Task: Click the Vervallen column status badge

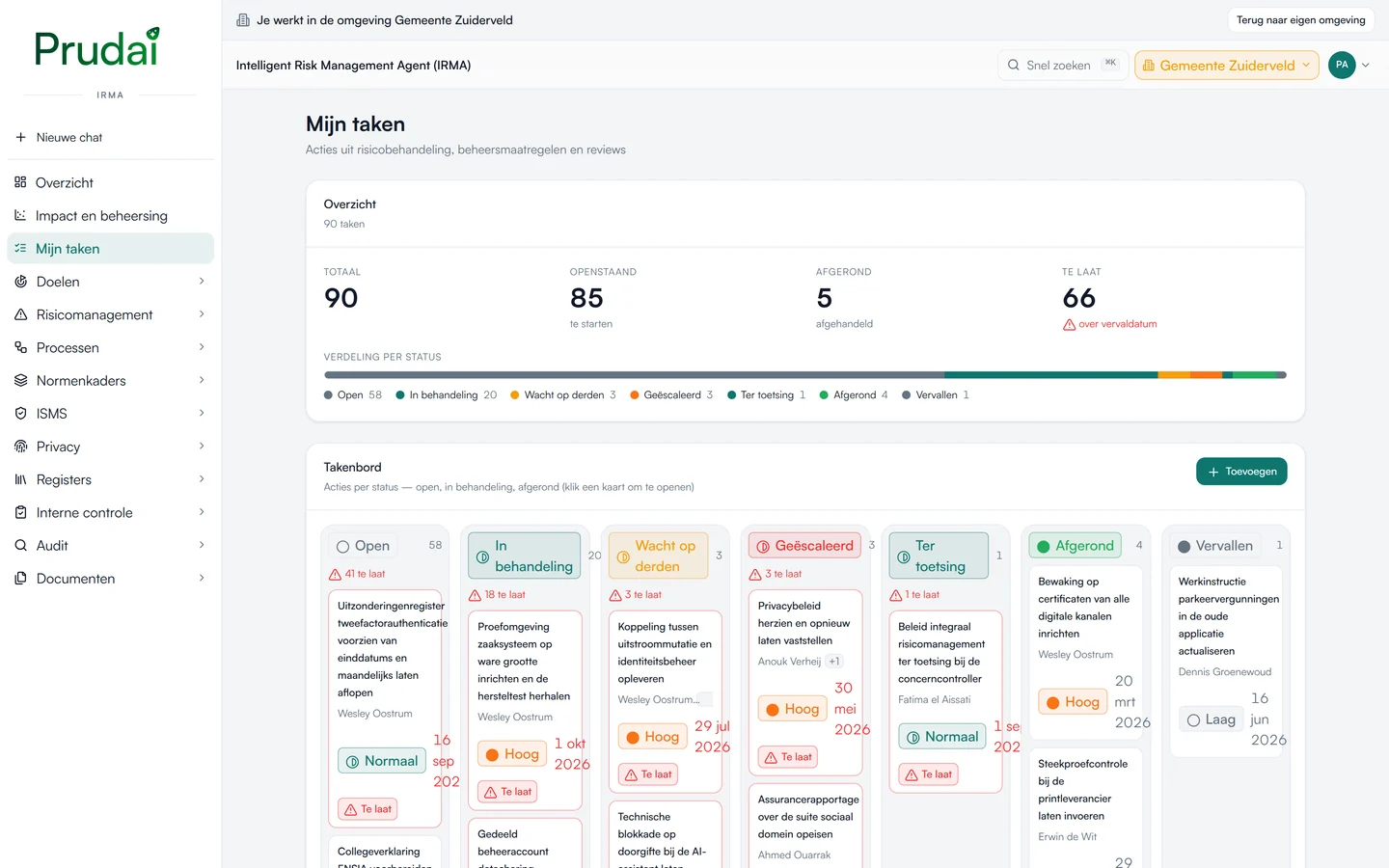Action: tap(1215, 546)
